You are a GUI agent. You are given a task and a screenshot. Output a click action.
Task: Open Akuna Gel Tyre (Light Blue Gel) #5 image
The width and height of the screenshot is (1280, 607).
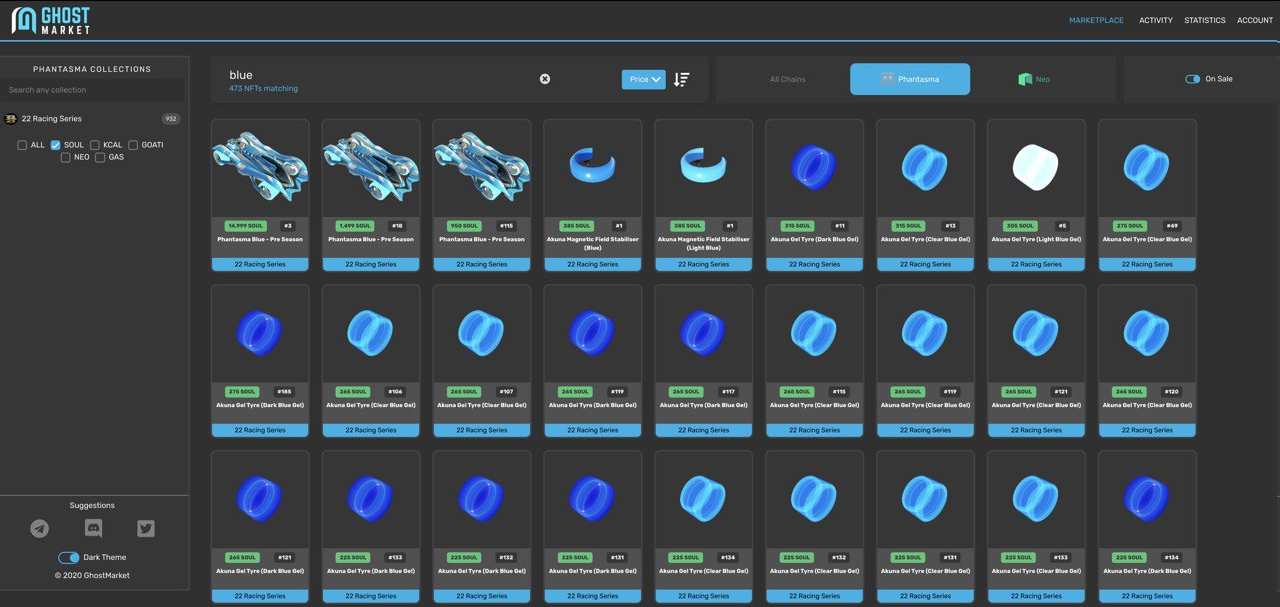pyautogui.click(x=1037, y=168)
